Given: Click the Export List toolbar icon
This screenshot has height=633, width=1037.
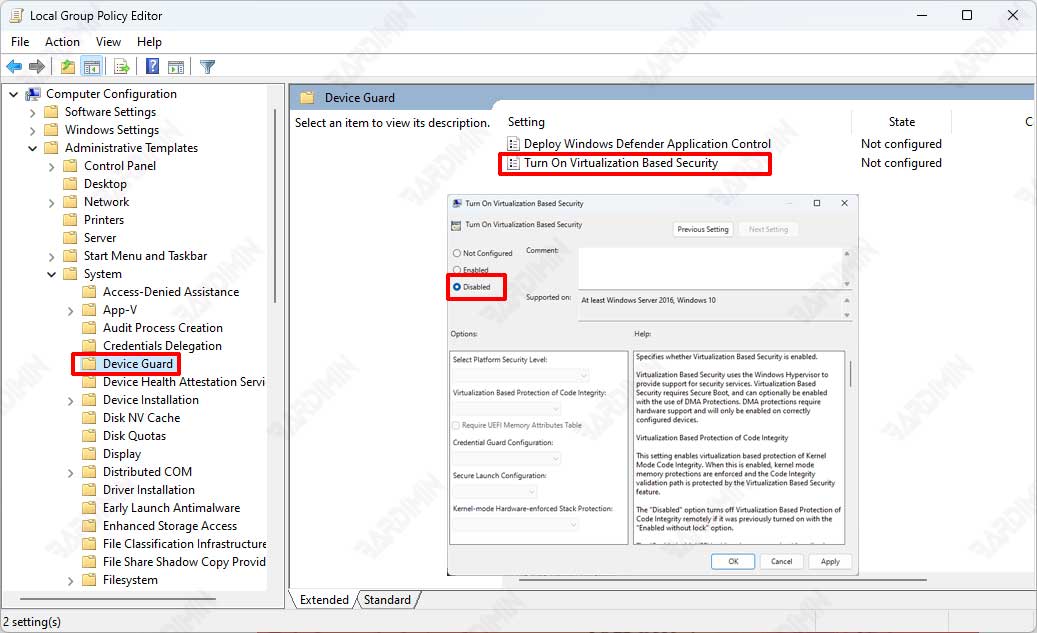Looking at the screenshot, I should 122,67.
